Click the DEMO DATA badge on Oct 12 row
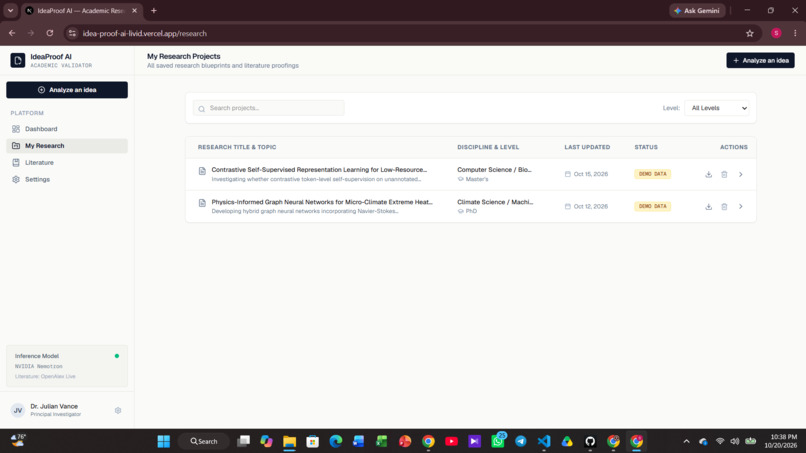 click(x=652, y=206)
